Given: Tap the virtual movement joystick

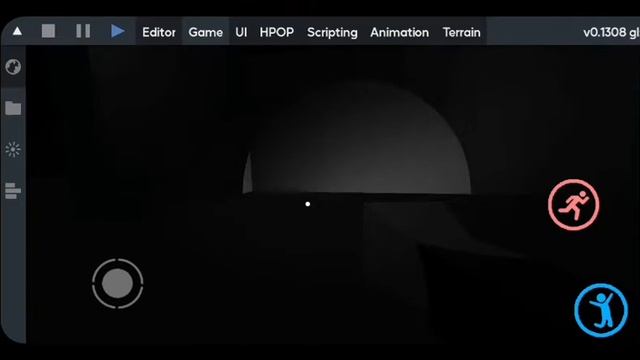Looking at the screenshot, I should click(118, 283).
